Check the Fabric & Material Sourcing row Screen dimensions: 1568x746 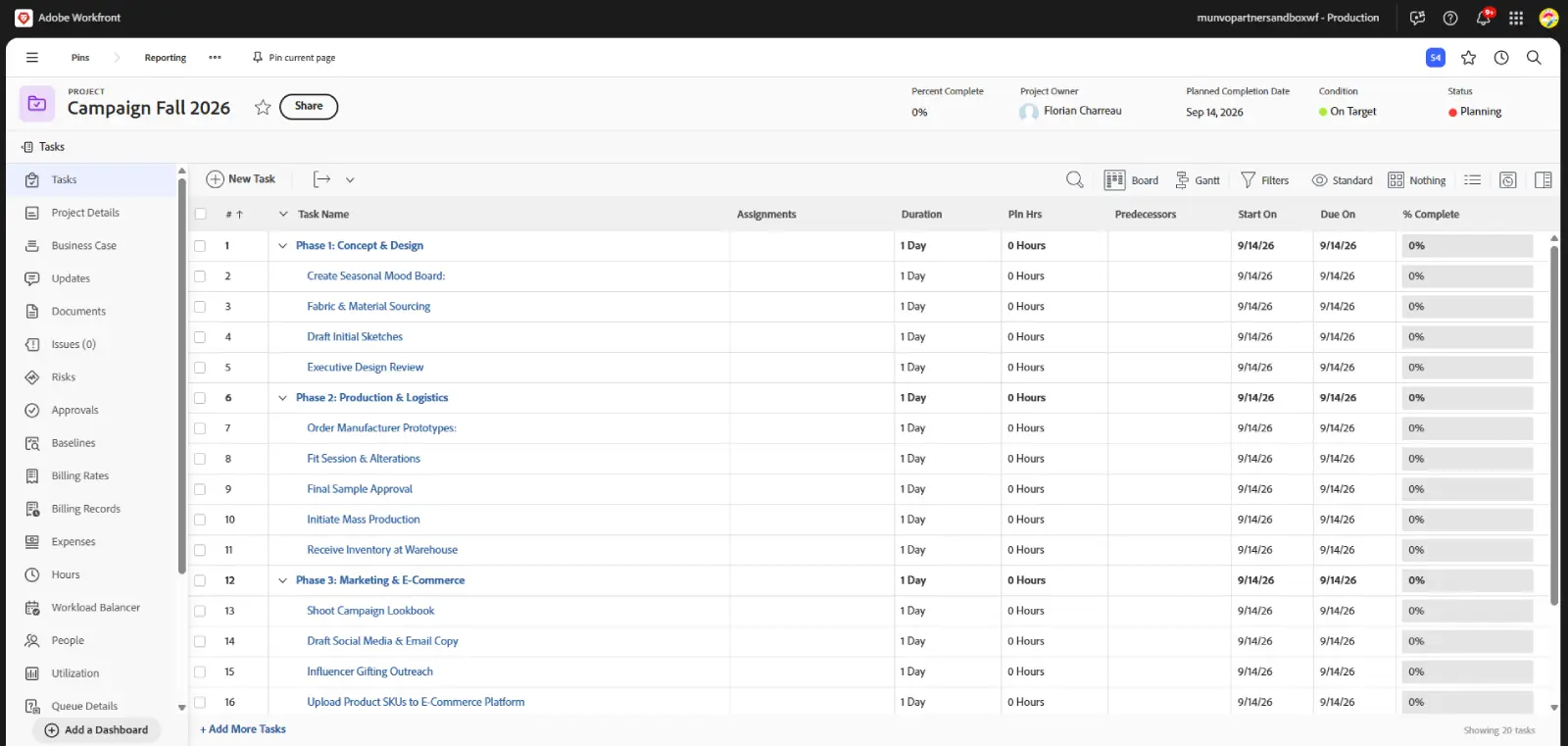(x=200, y=307)
